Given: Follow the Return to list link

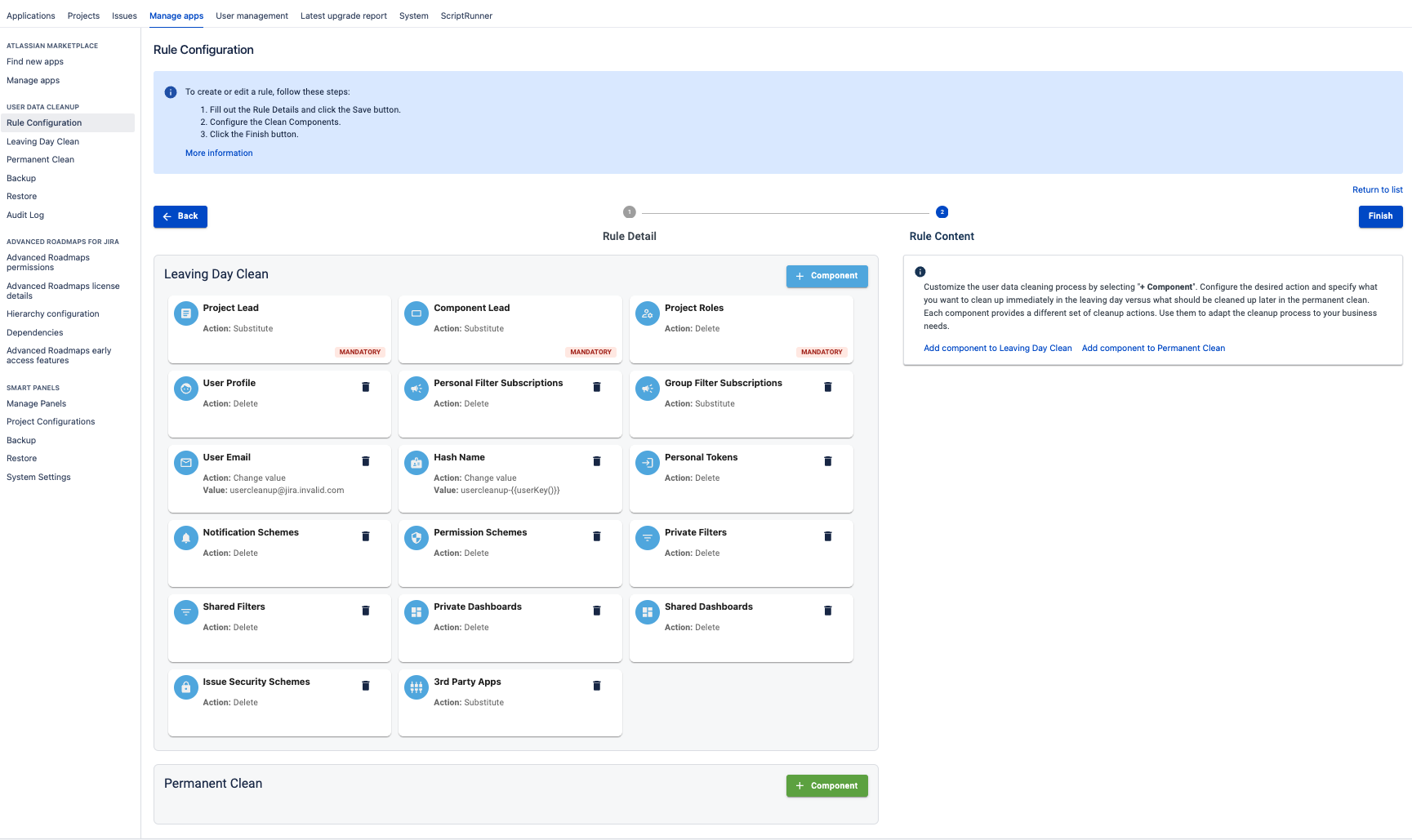Looking at the screenshot, I should point(1377,190).
